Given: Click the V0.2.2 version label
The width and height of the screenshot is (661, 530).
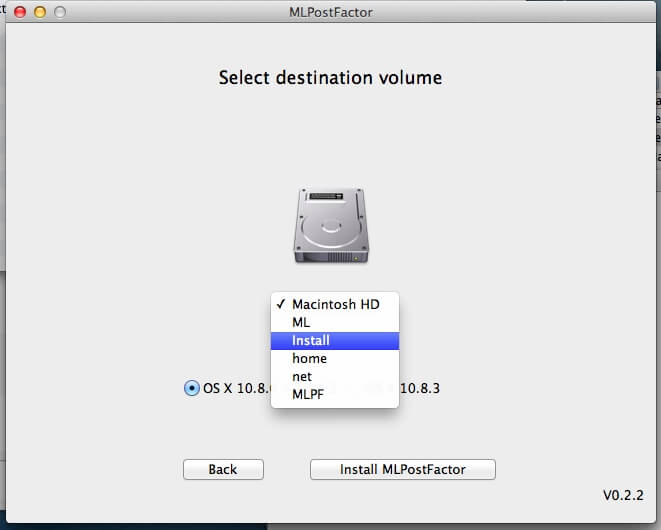Looking at the screenshot, I should (623, 495).
